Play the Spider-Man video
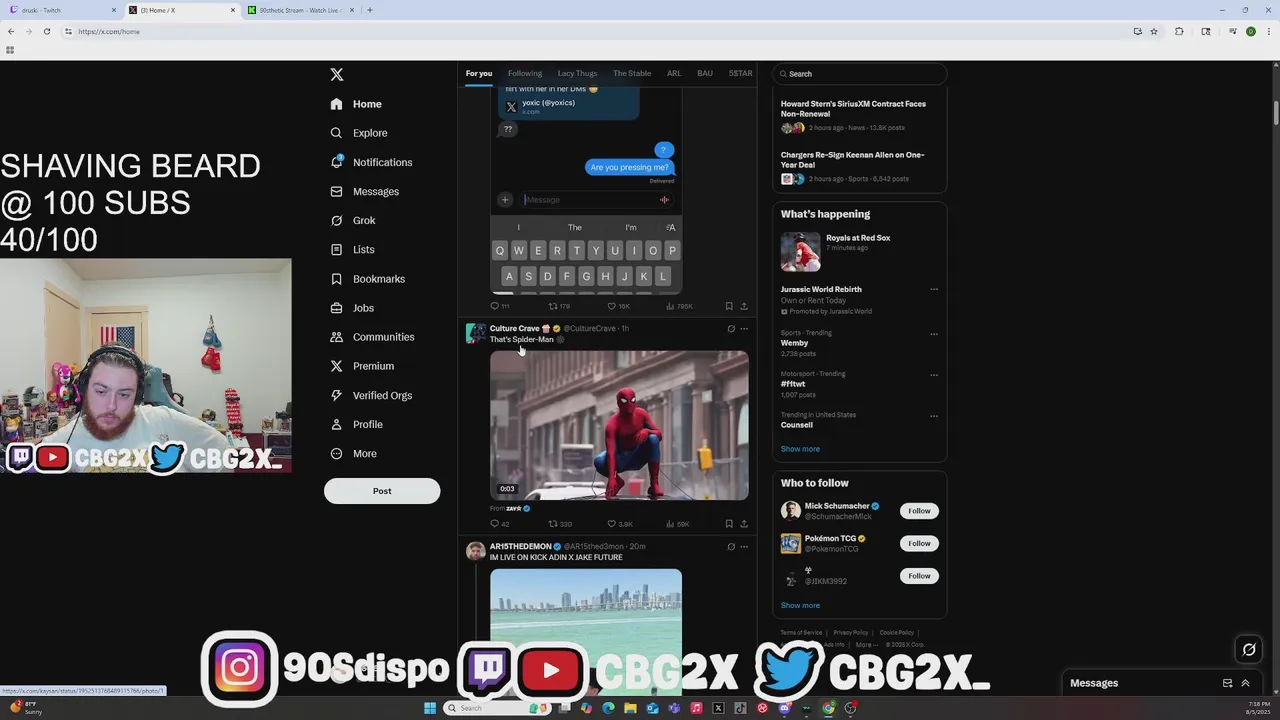The width and height of the screenshot is (1280, 720). pos(619,425)
